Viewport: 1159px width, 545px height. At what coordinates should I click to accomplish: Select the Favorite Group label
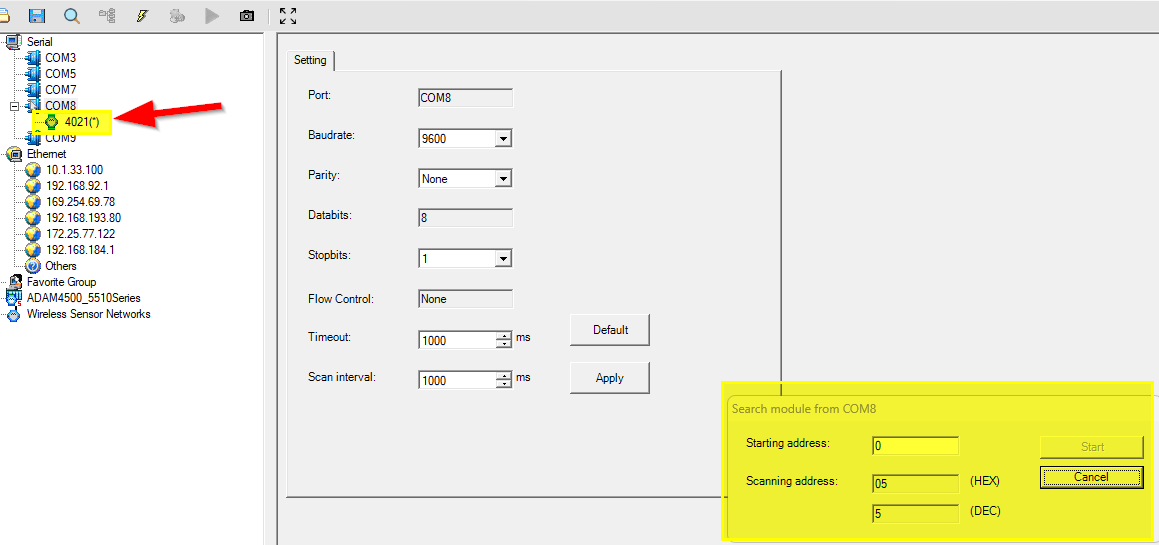[x=61, y=282]
